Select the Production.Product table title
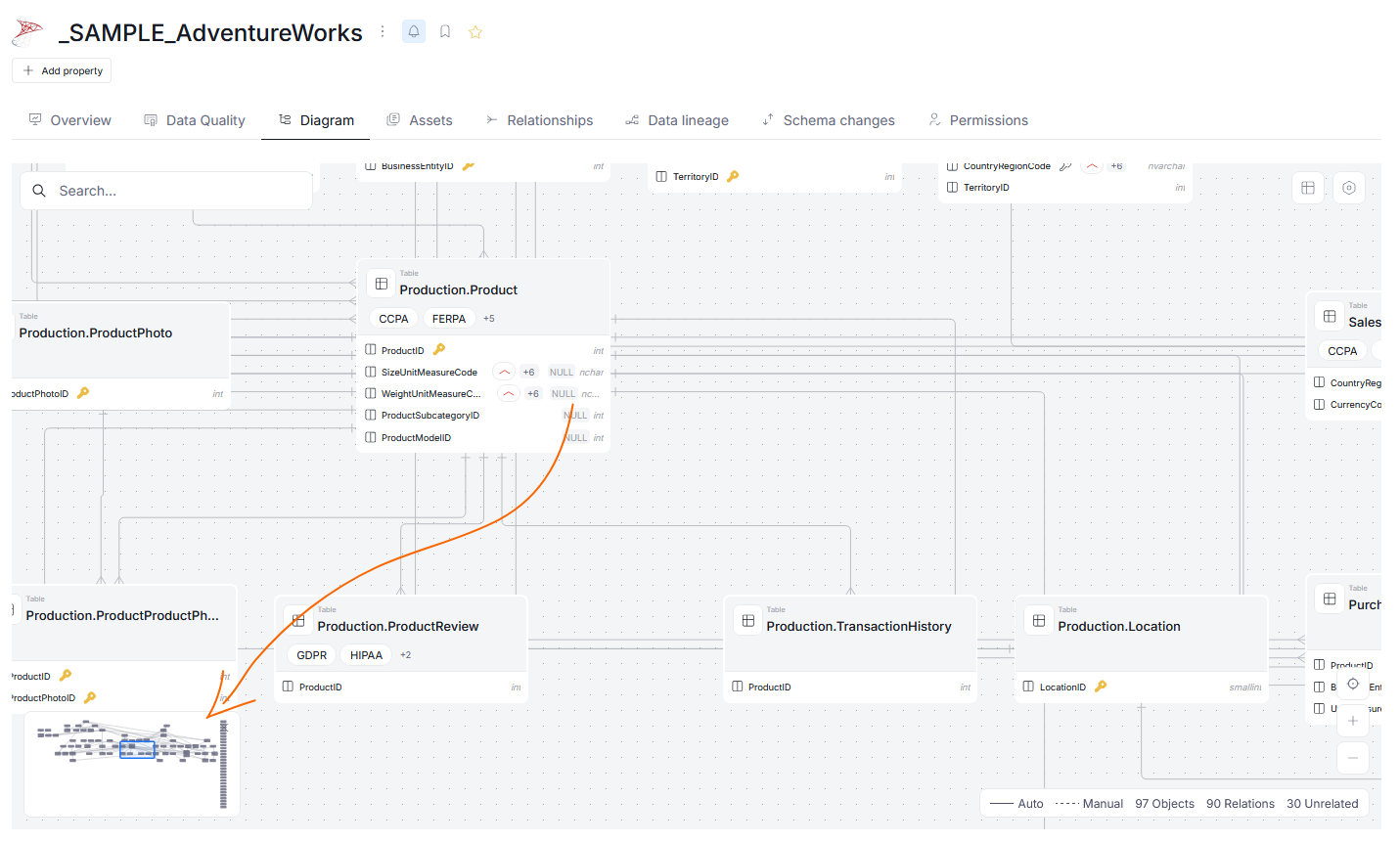 point(459,289)
